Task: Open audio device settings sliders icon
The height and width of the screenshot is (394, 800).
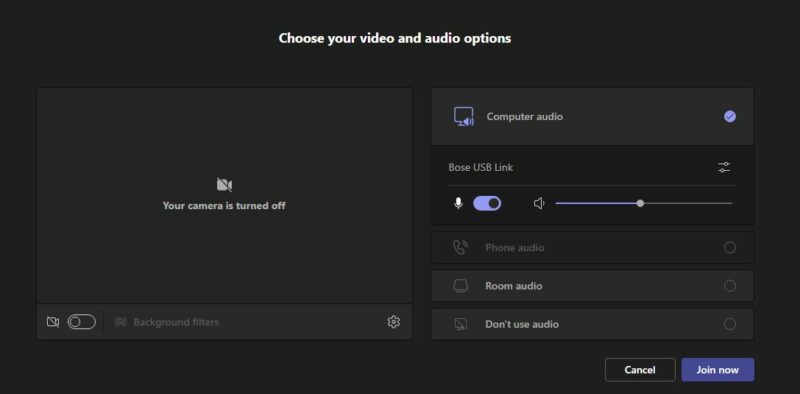Action: coord(724,167)
